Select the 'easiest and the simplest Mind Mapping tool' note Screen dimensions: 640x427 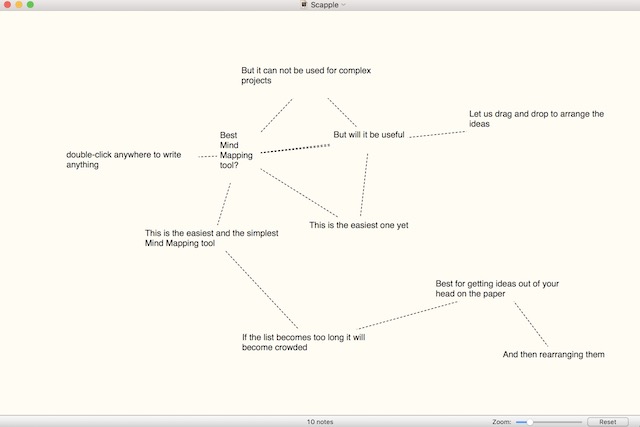211,238
